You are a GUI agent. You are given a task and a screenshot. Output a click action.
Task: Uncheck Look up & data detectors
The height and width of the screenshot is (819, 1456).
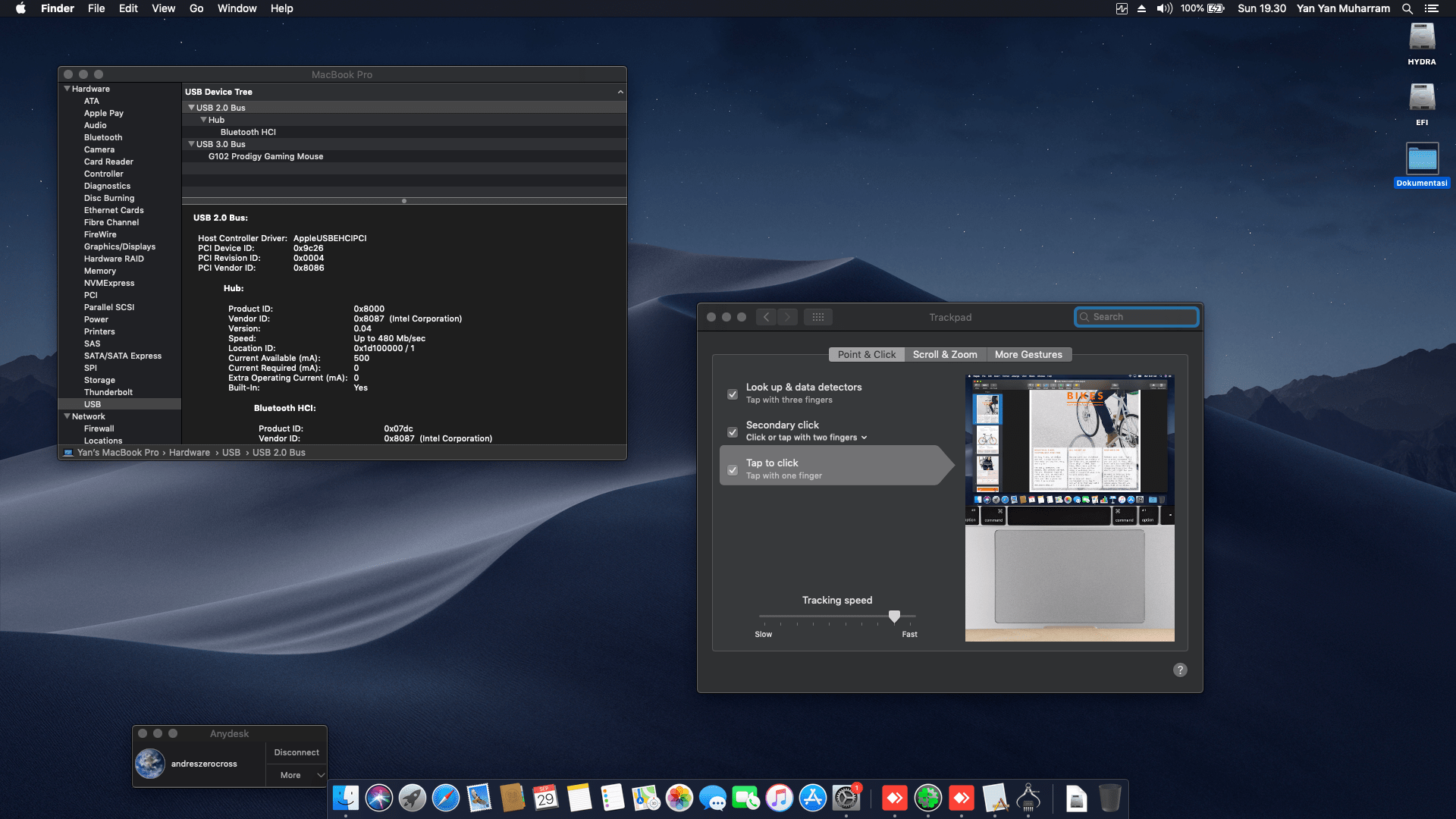click(733, 394)
